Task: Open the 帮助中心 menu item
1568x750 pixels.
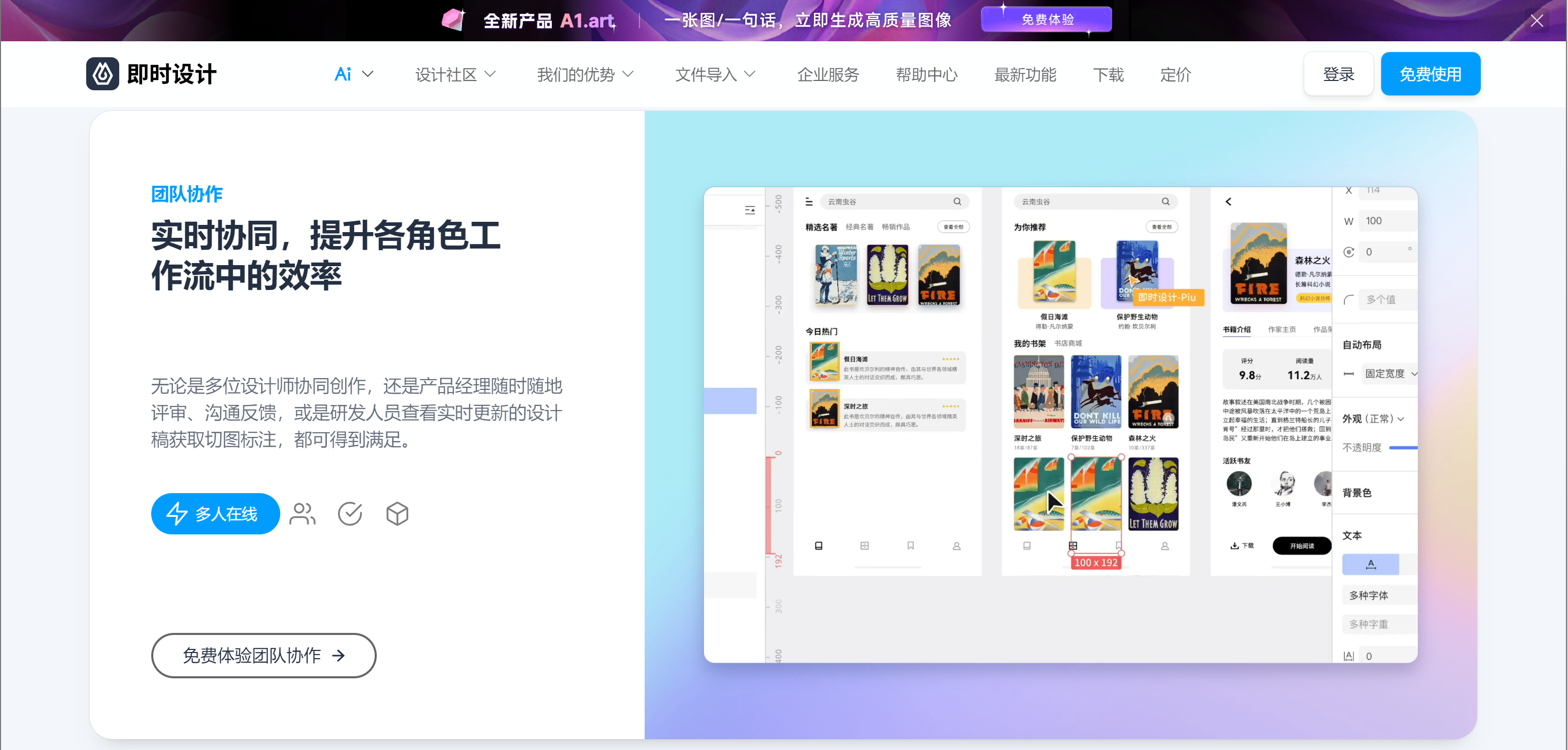Action: [x=926, y=74]
